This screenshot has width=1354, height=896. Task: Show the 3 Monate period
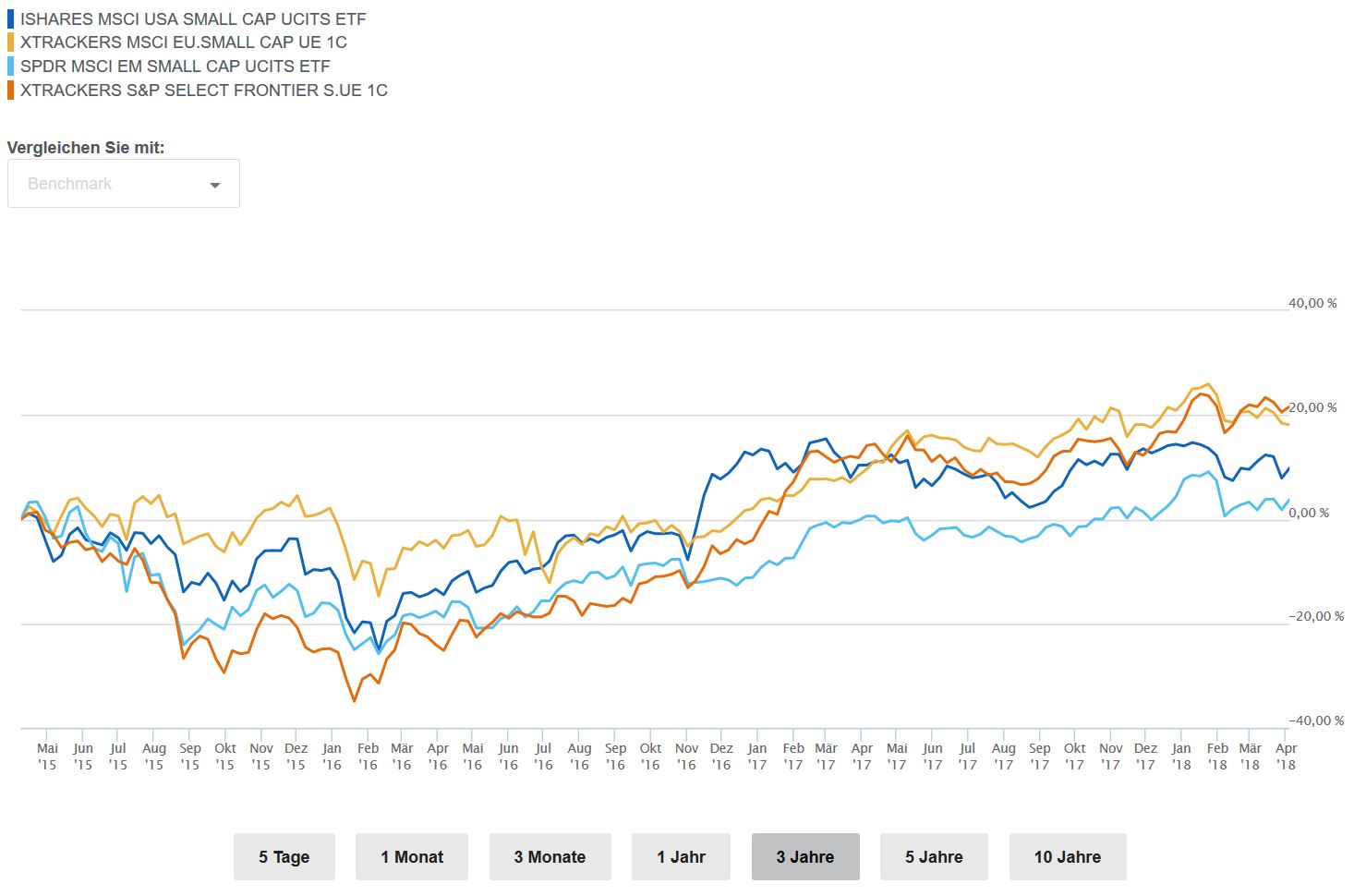point(550,857)
